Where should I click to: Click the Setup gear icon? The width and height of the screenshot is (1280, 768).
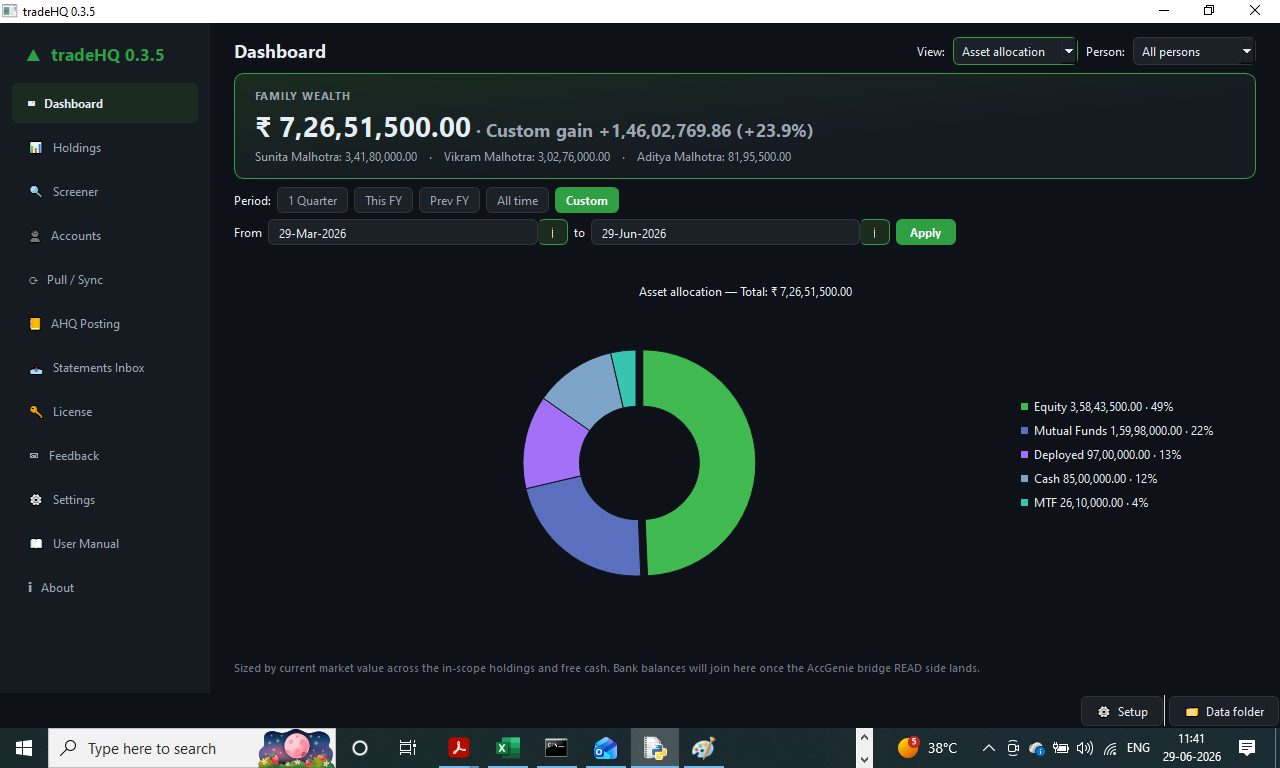(1104, 712)
